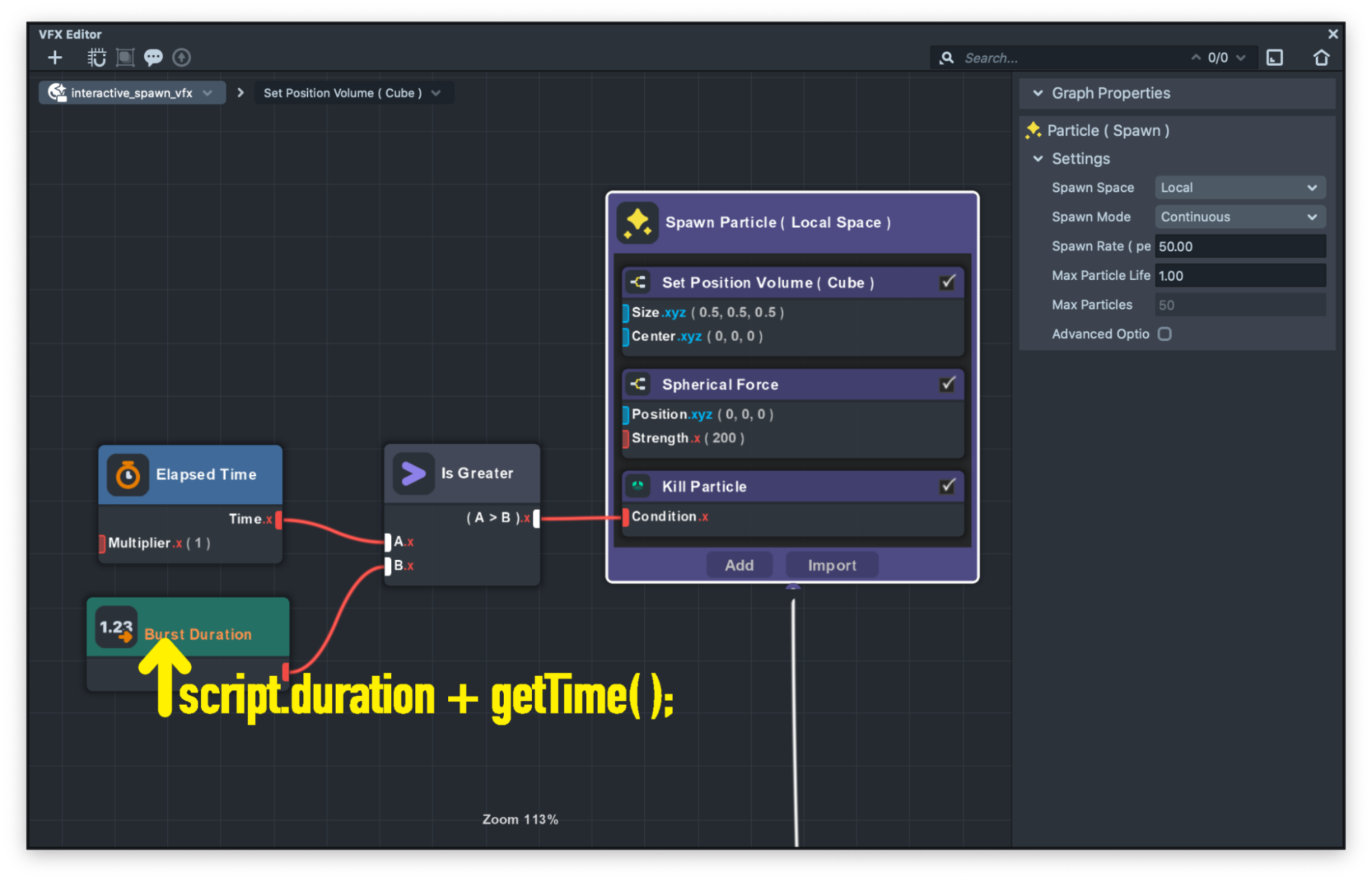Click the Is Greater node arrow icon
This screenshot has height=881, width=1372.
[x=413, y=473]
